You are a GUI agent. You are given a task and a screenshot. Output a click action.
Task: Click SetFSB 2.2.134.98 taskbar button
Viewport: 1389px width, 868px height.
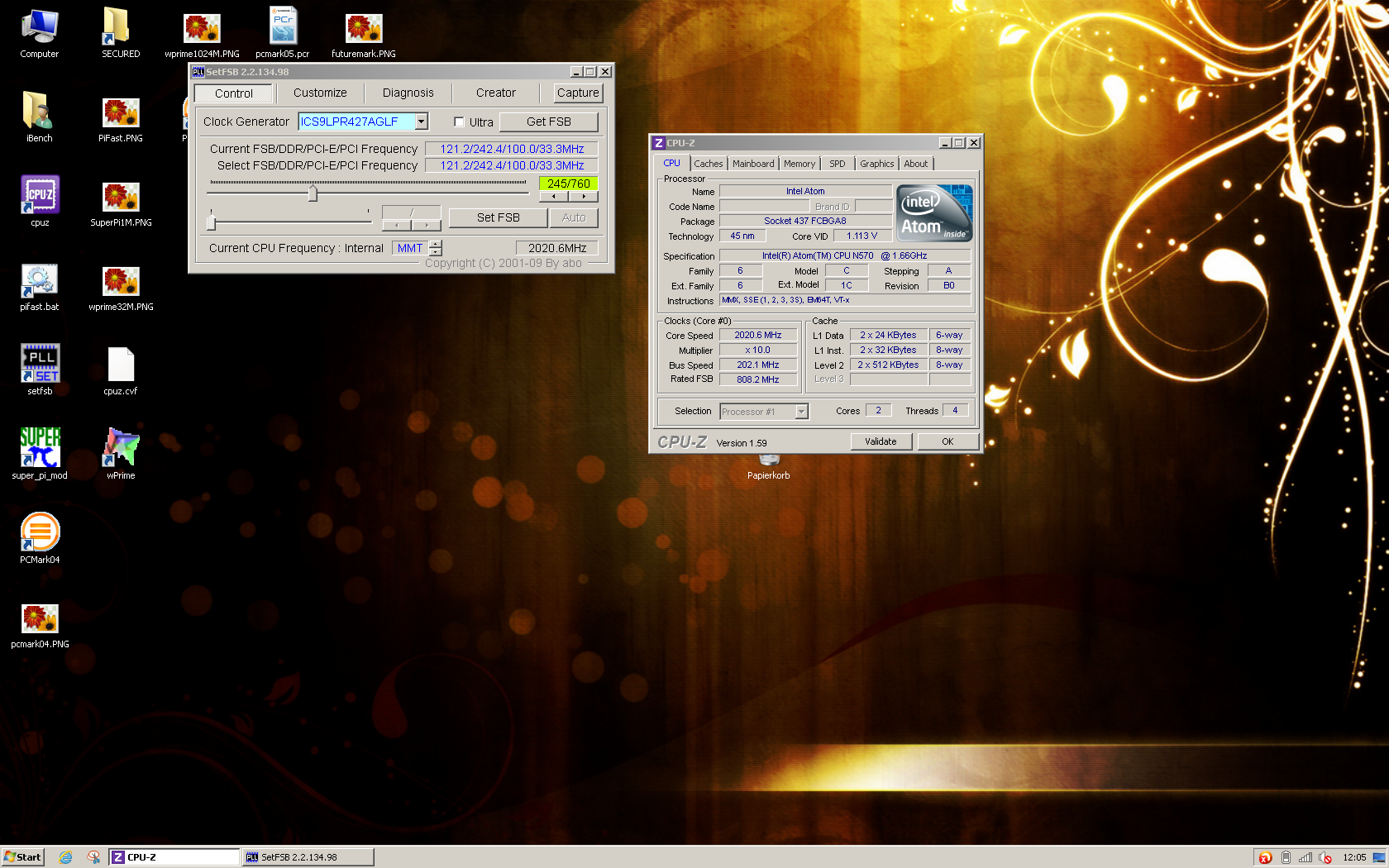coord(308,857)
